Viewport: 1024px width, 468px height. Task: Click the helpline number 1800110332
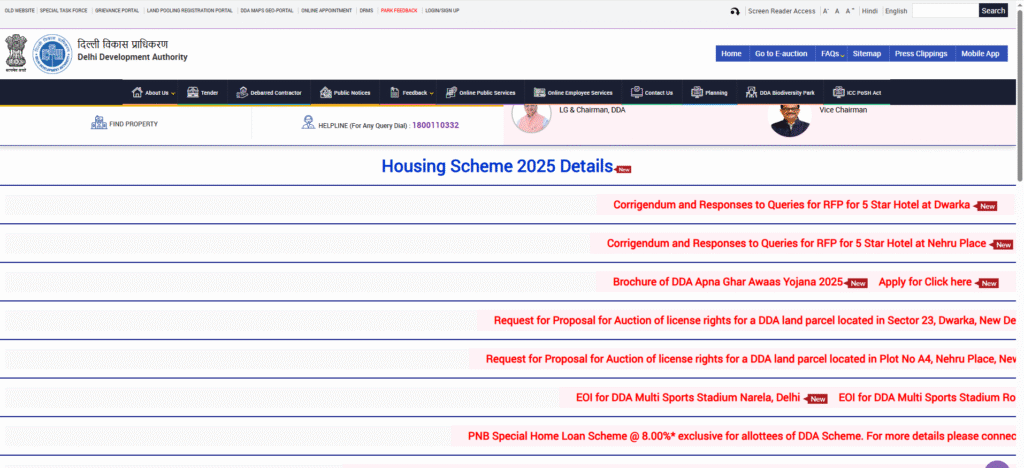pos(436,125)
